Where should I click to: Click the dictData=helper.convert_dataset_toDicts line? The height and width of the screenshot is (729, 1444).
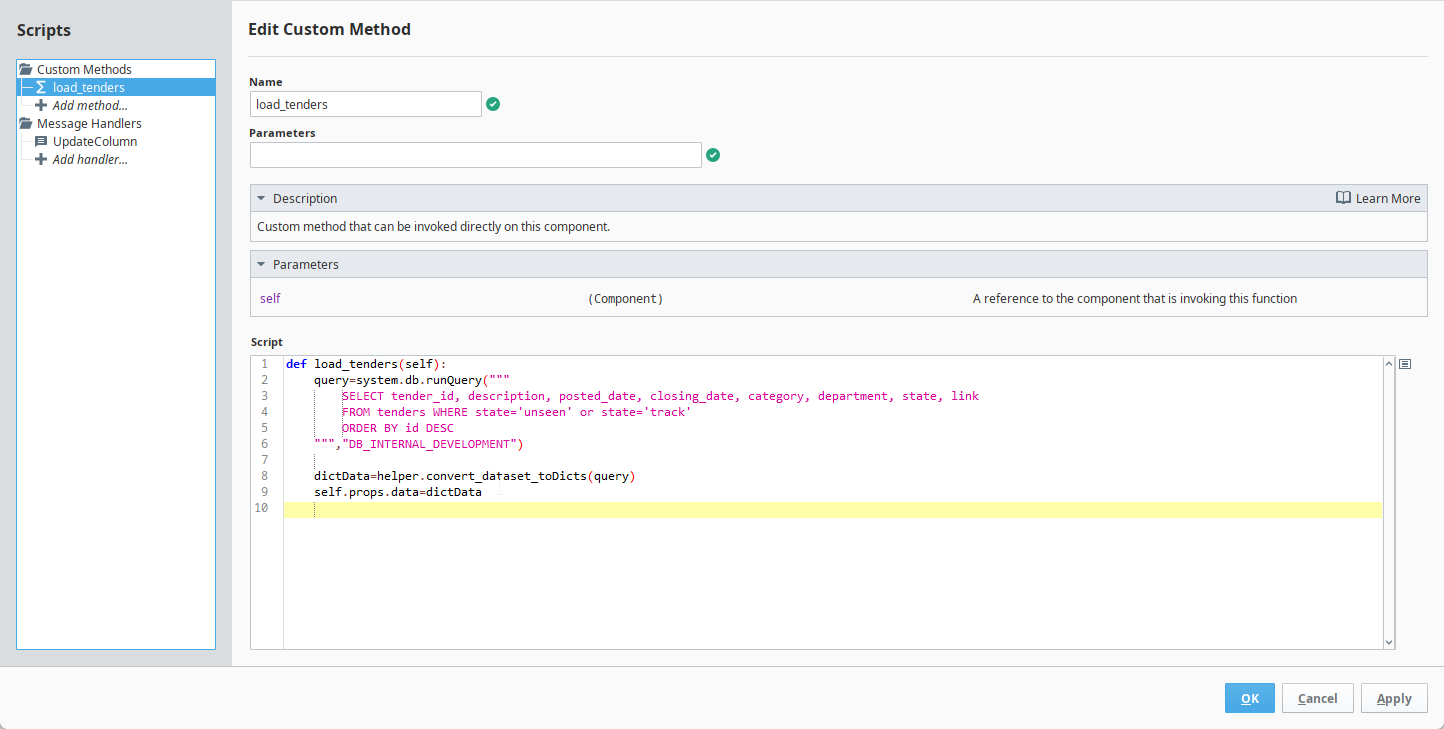(475, 476)
